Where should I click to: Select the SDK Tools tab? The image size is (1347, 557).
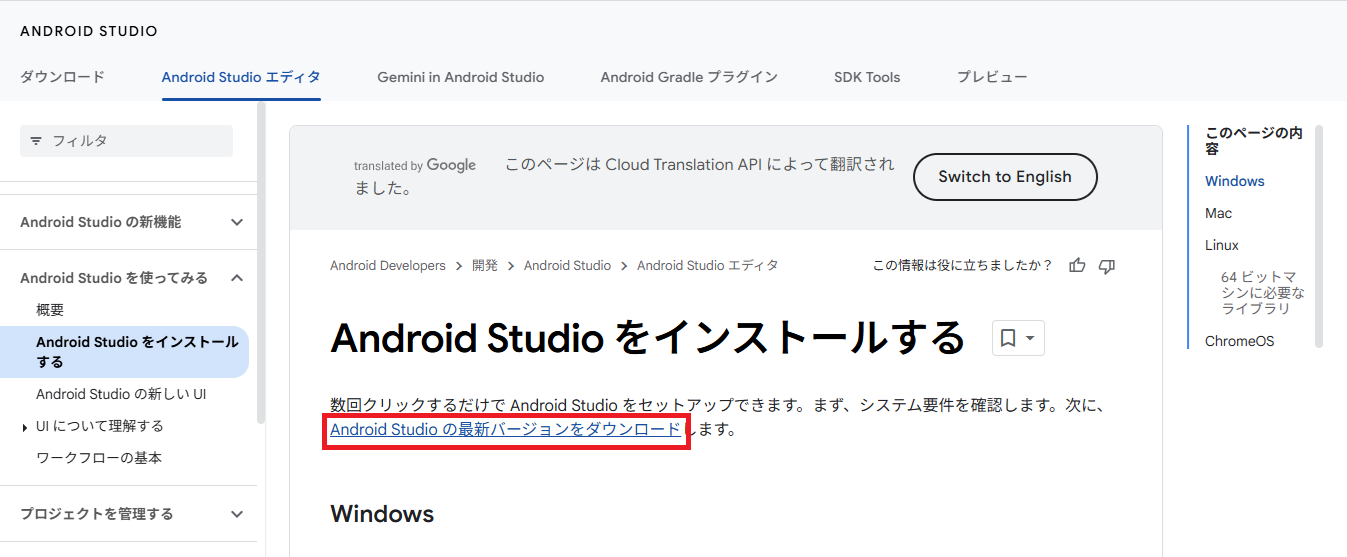(866, 77)
